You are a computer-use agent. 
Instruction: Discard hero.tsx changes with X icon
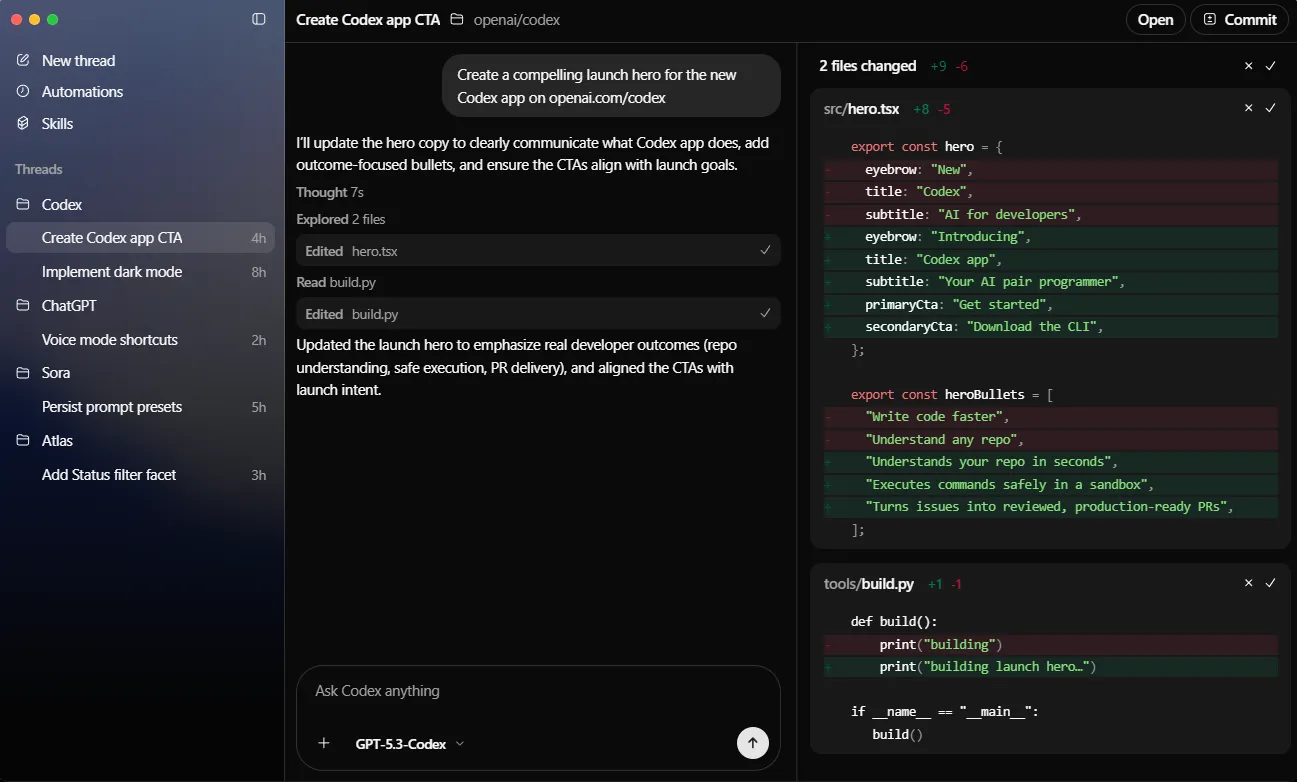point(1248,108)
